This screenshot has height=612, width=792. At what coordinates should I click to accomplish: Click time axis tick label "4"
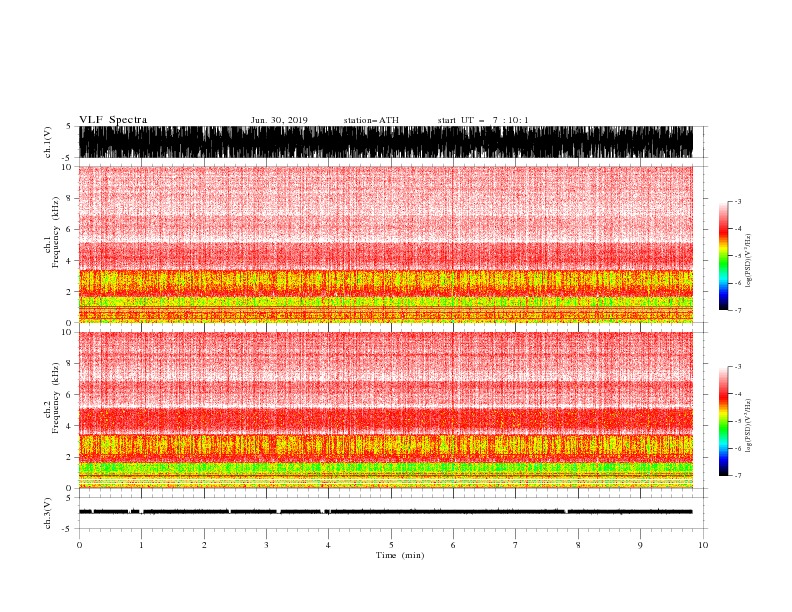pyautogui.click(x=328, y=545)
